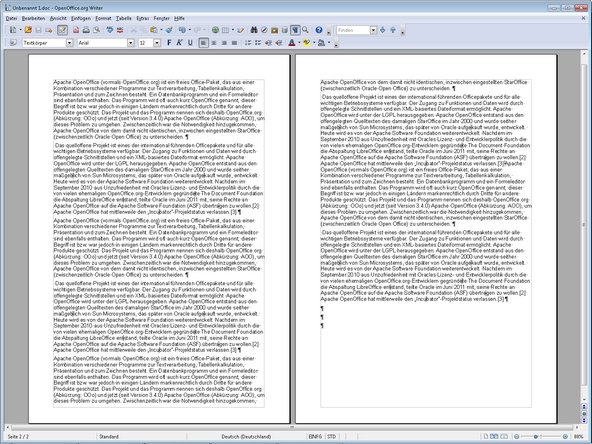Run the spellcheck ABC icon
Screen dimensions: 592x444
110,30
